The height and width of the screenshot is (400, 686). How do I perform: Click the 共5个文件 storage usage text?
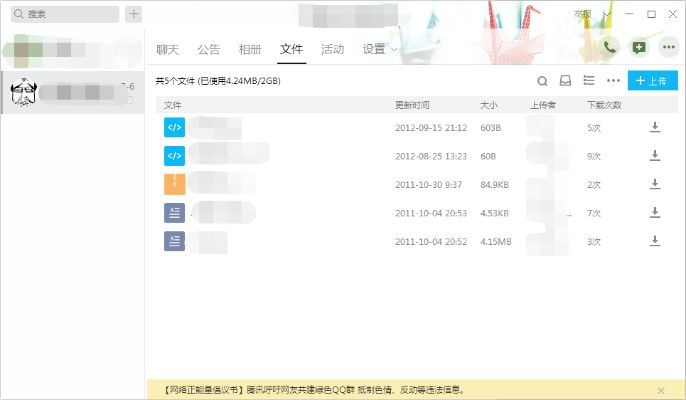click(218, 81)
